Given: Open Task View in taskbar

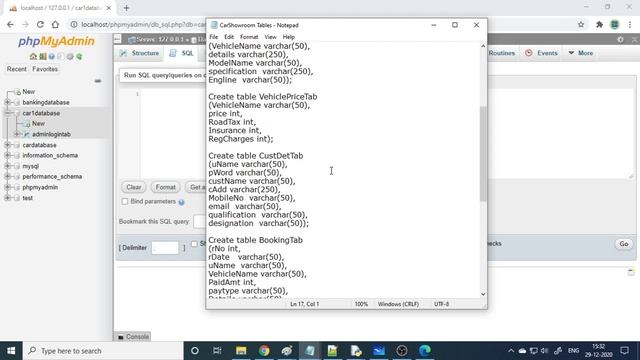Looking at the screenshot, I should [217, 351].
